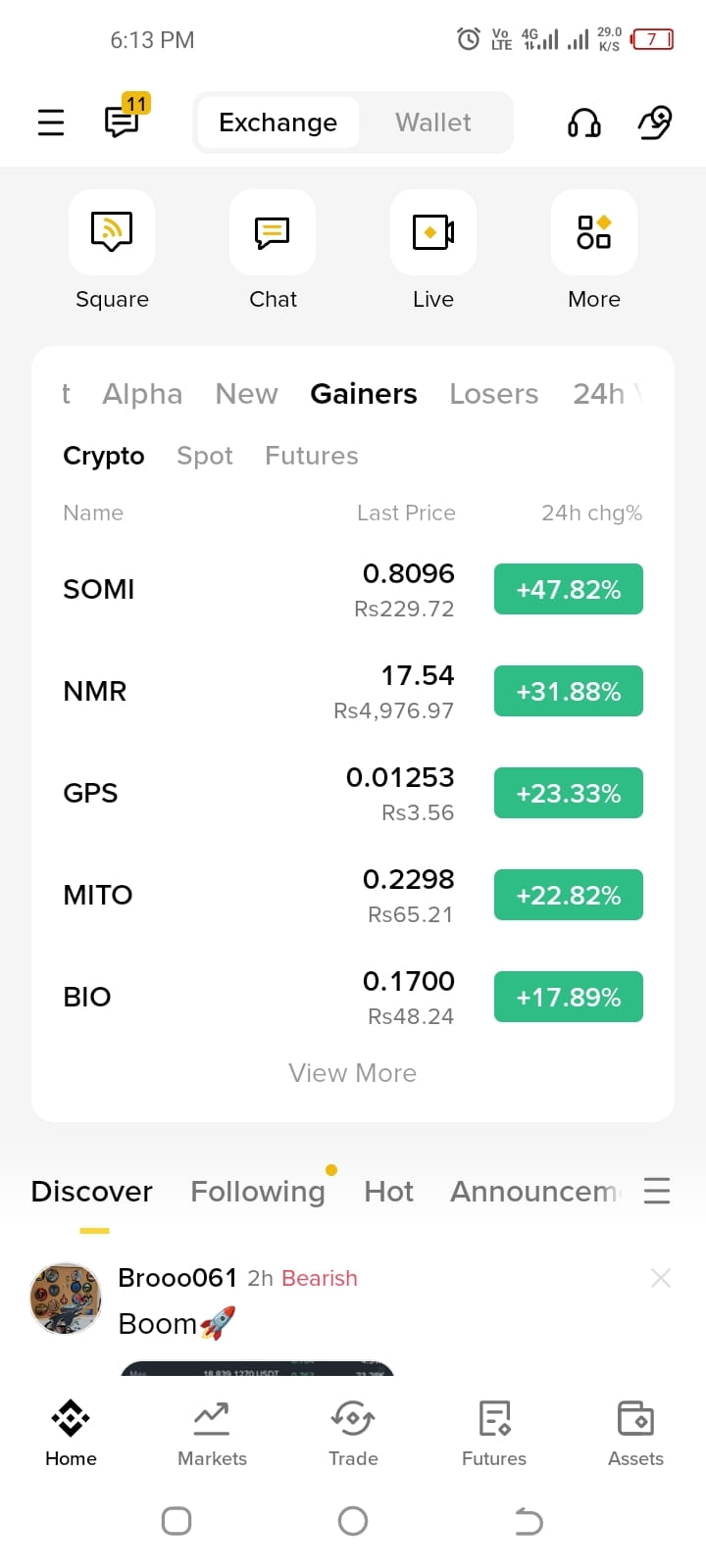The width and height of the screenshot is (706, 1568).
Task: Switch to Wallet mode toggle
Action: [433, 122]
